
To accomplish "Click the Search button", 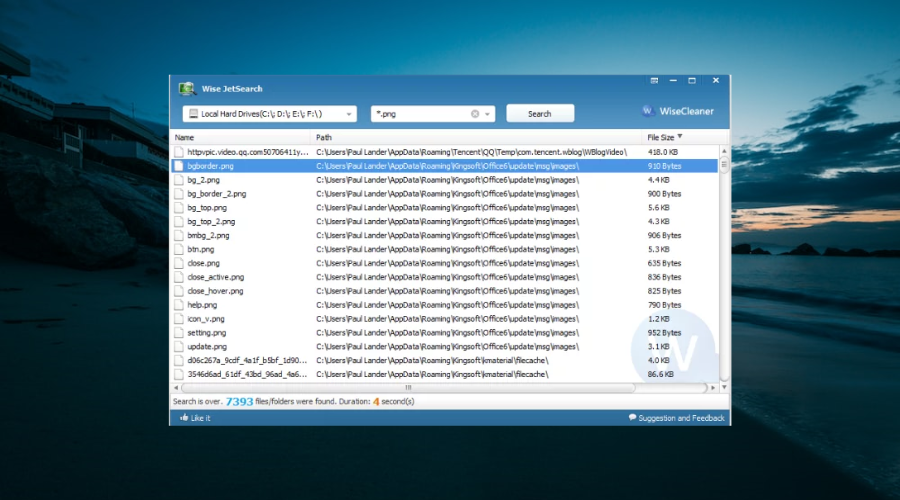I will point(540,114).
